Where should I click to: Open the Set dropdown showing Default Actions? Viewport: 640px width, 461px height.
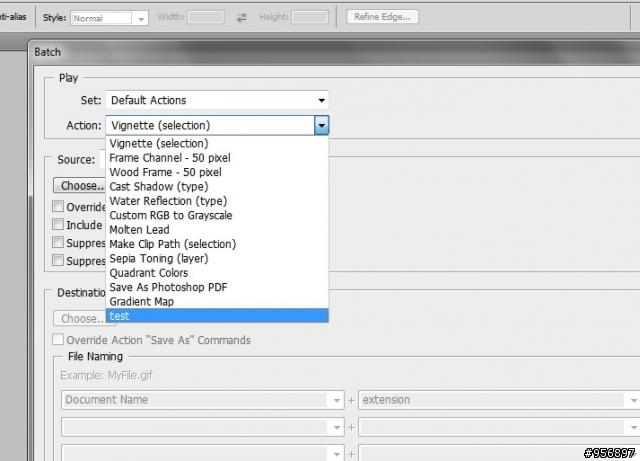click(217, 100)
